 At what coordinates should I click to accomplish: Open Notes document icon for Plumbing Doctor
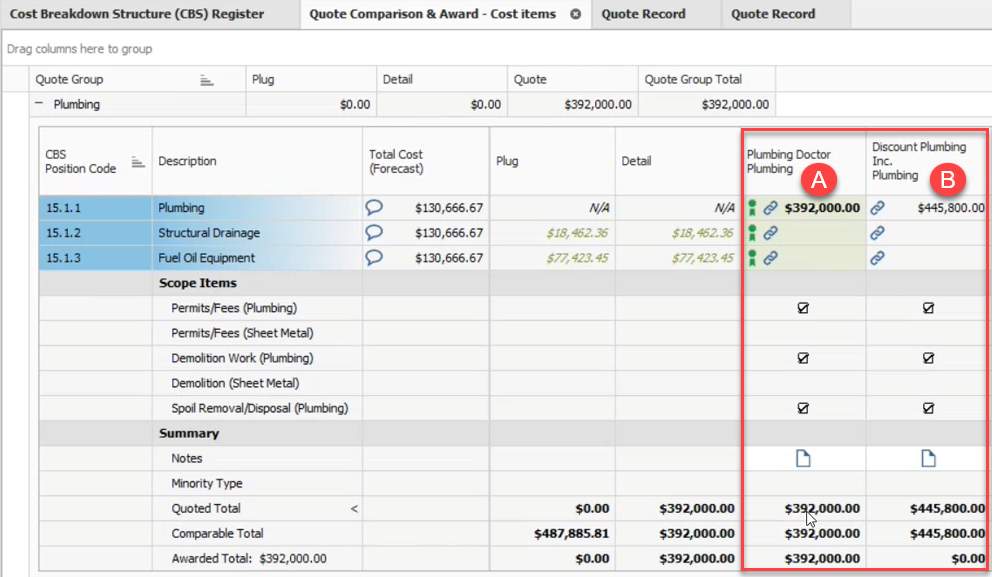click(802, 458)
